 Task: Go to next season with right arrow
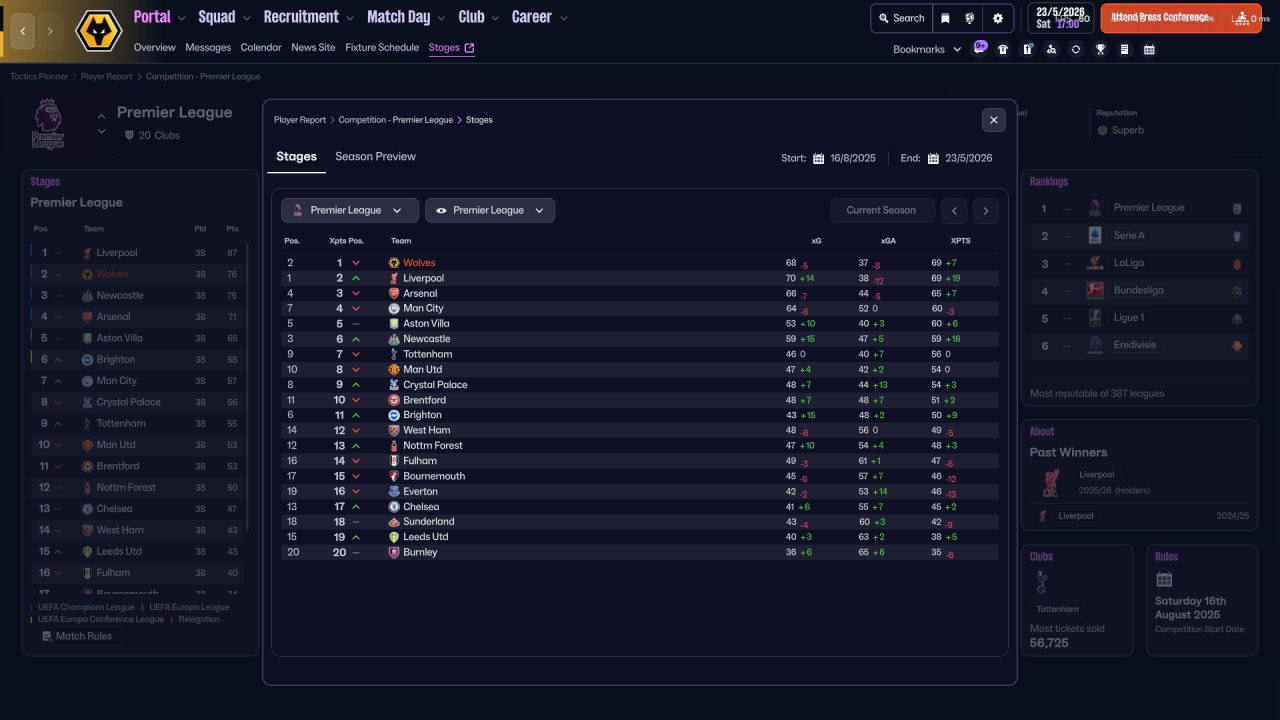tap(985, 211)
